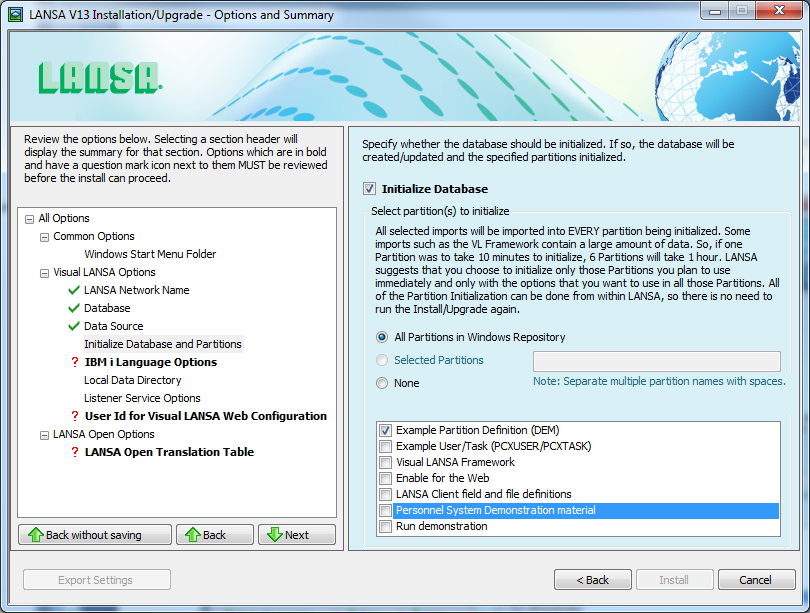The image size is (810, 613).
Task: Collapse the Visual LANSA Options section
Action: (x=44, y=273)
